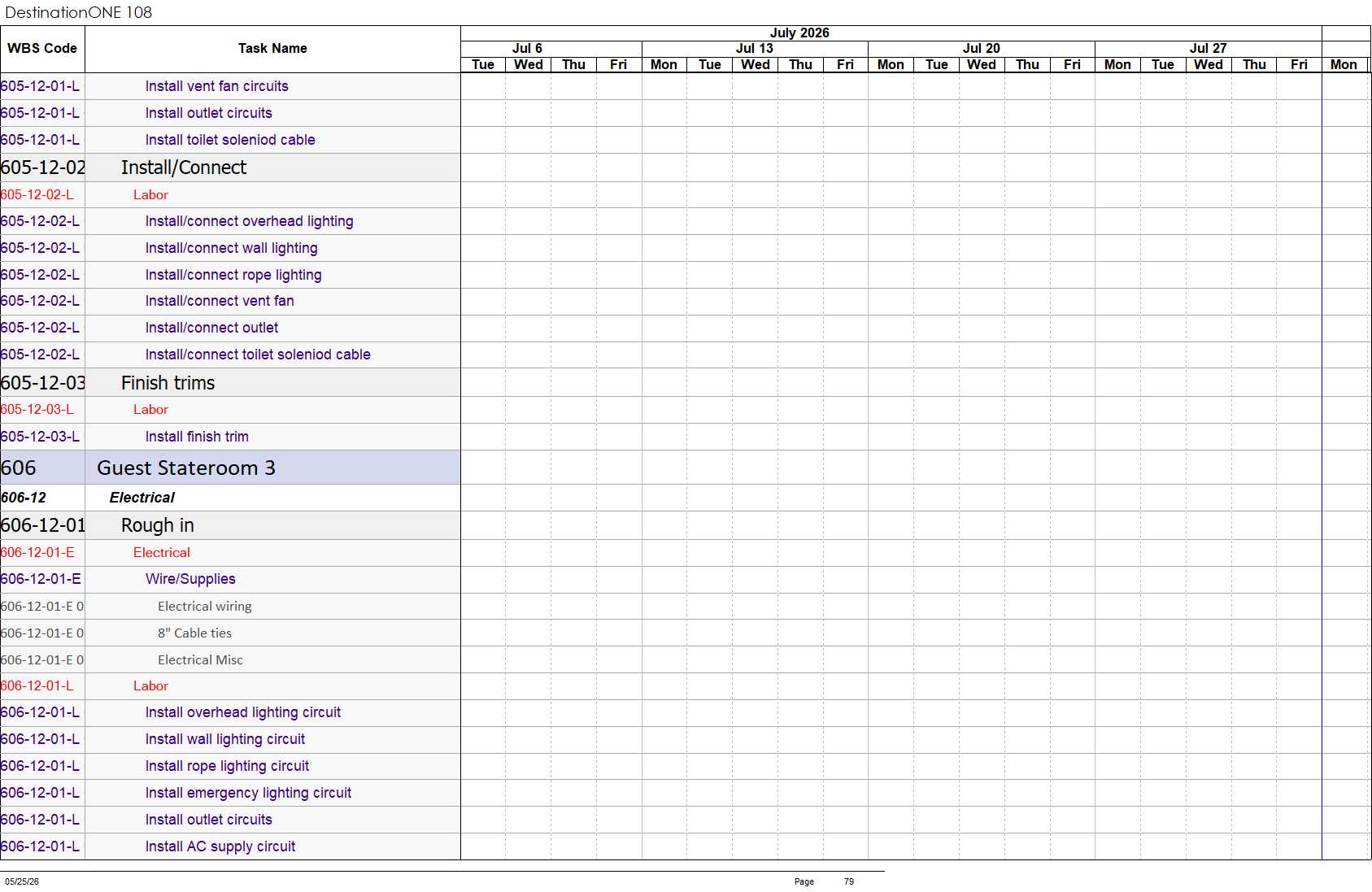This screenshot has height=892, width=1372.
Task: Select the 606-12-01 Rough in summary row
Action: pyautogui.click(x=230, y=525)
